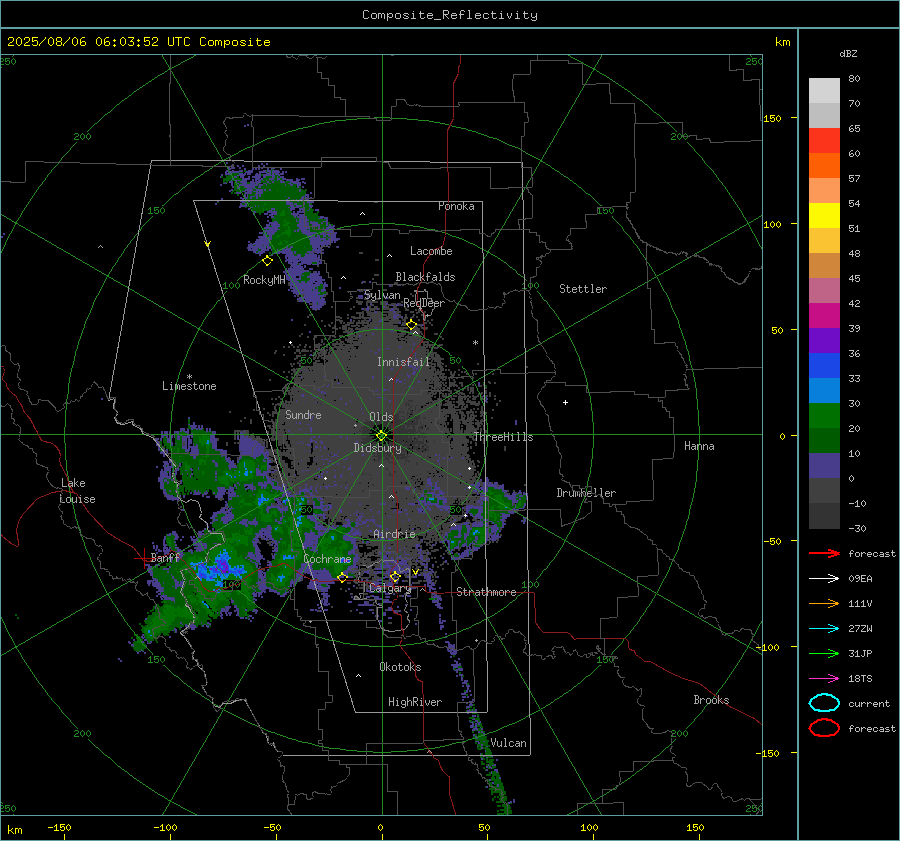Viewport: 900px width, 841px height.
Task: Click the yellow diamond marker near RockyMH
Action: tap(267, 261)
